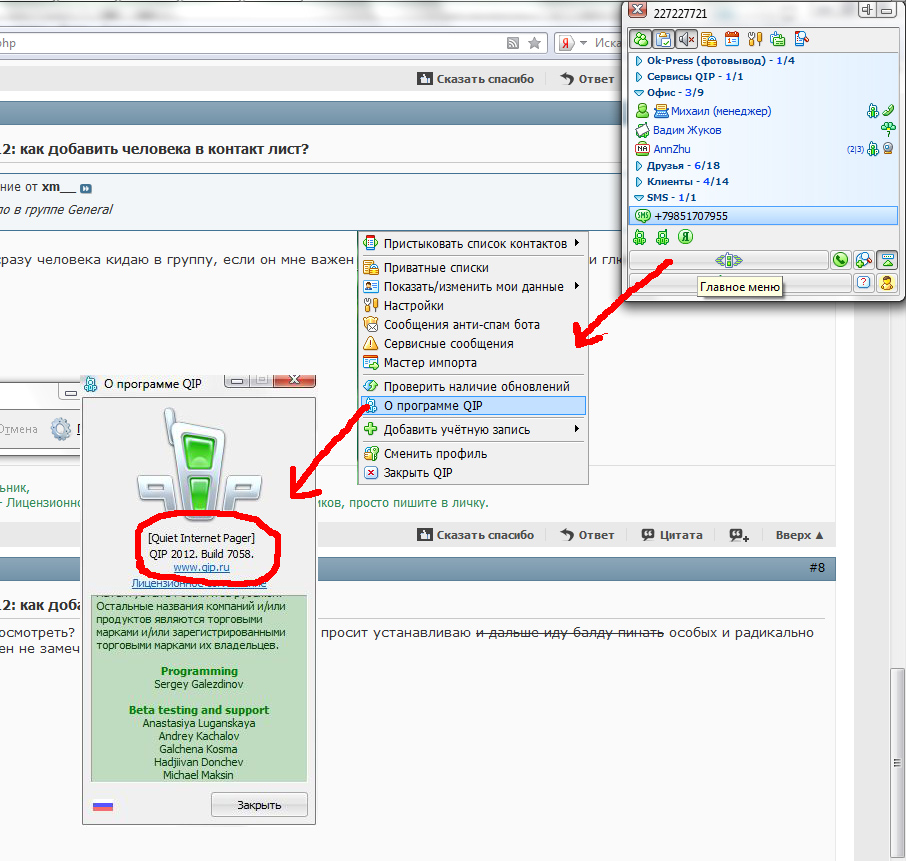This screenshot has width=906, height=861.
Task: Toggle the show online contacts button
Action: (x=641, y=39)
